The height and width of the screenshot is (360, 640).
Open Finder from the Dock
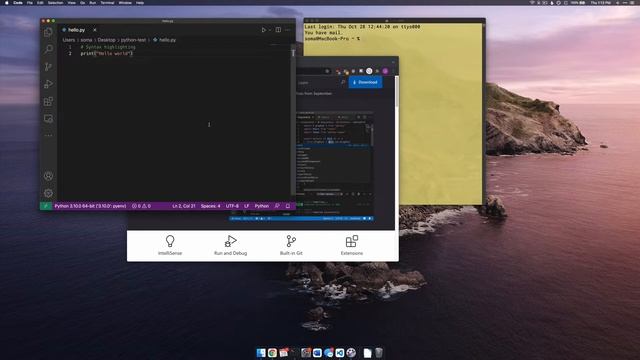[261, 353]
